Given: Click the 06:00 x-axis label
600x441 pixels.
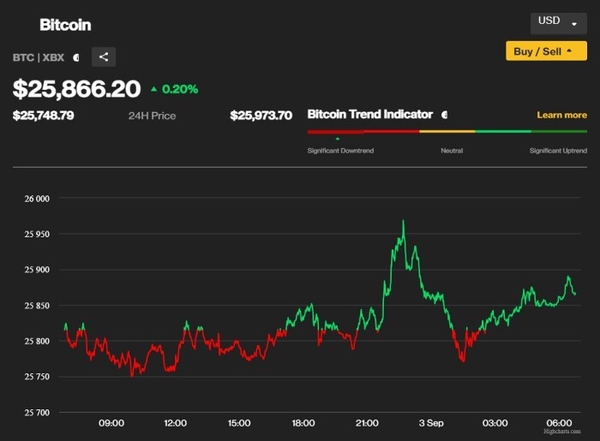Looking at the screenshot, I should [559, 423].
